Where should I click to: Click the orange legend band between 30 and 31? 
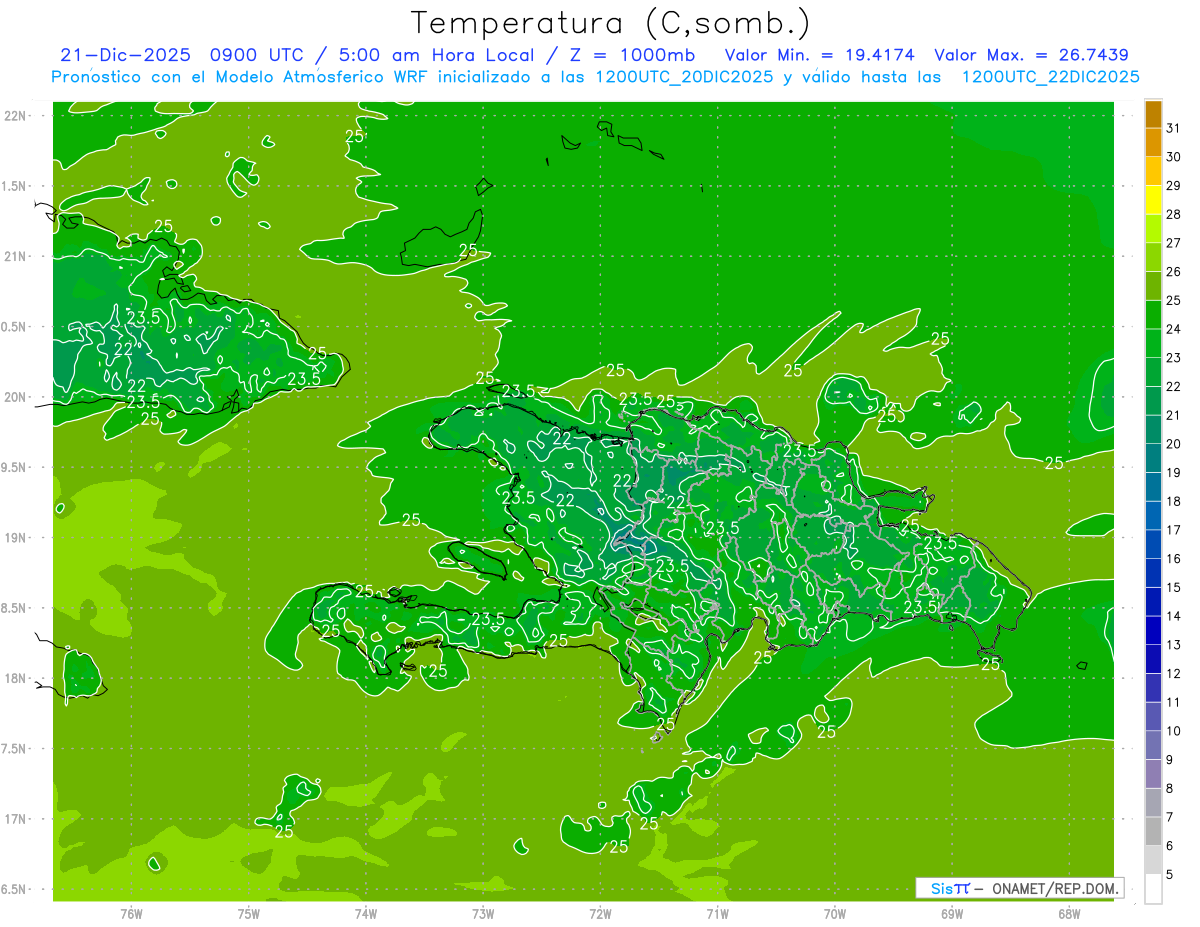[x=1153, y=143]
